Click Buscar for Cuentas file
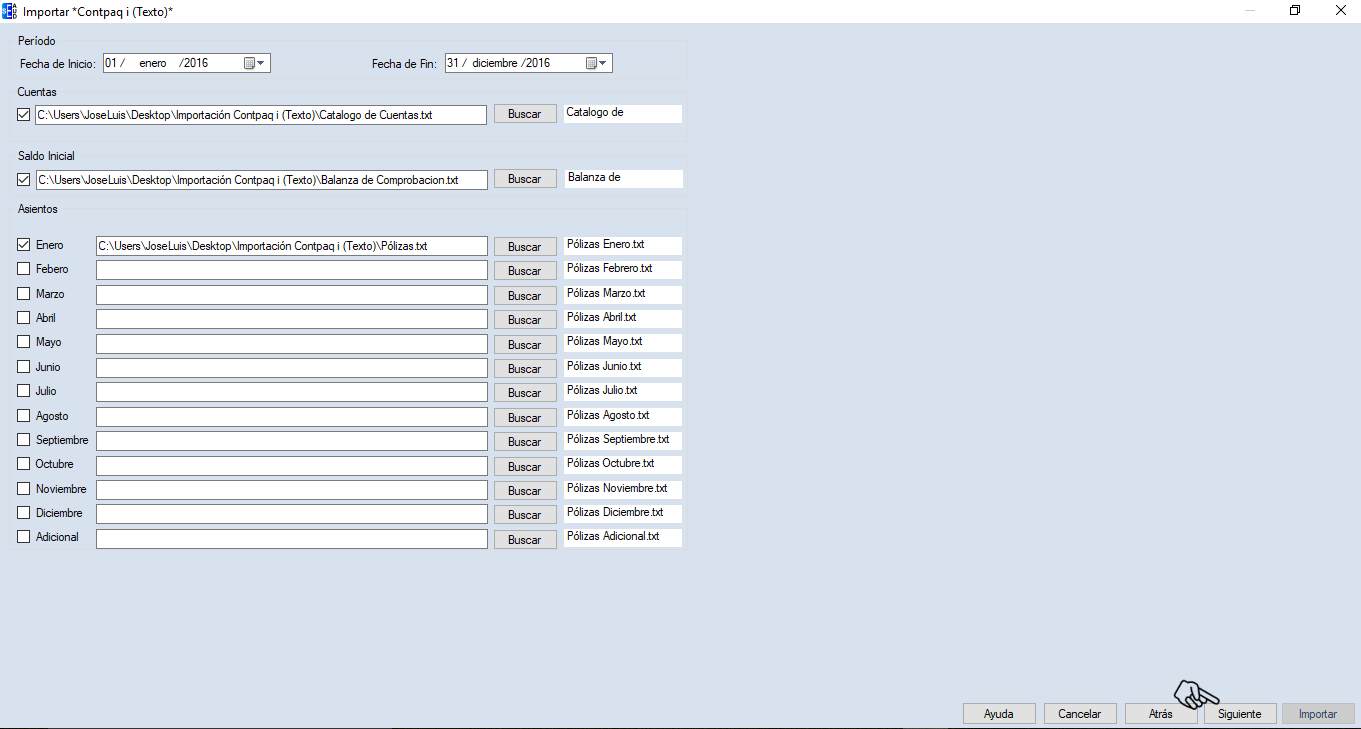 [x=525, y=114]
